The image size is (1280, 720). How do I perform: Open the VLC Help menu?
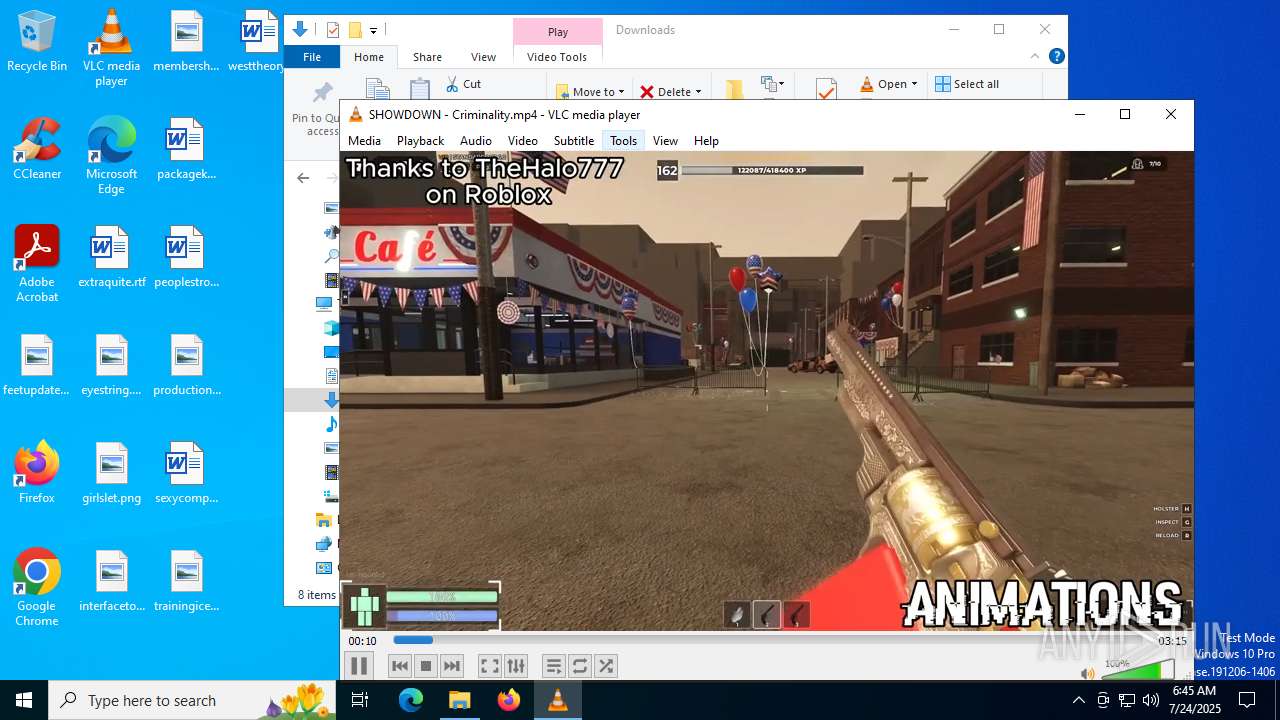tap(706, 141)
